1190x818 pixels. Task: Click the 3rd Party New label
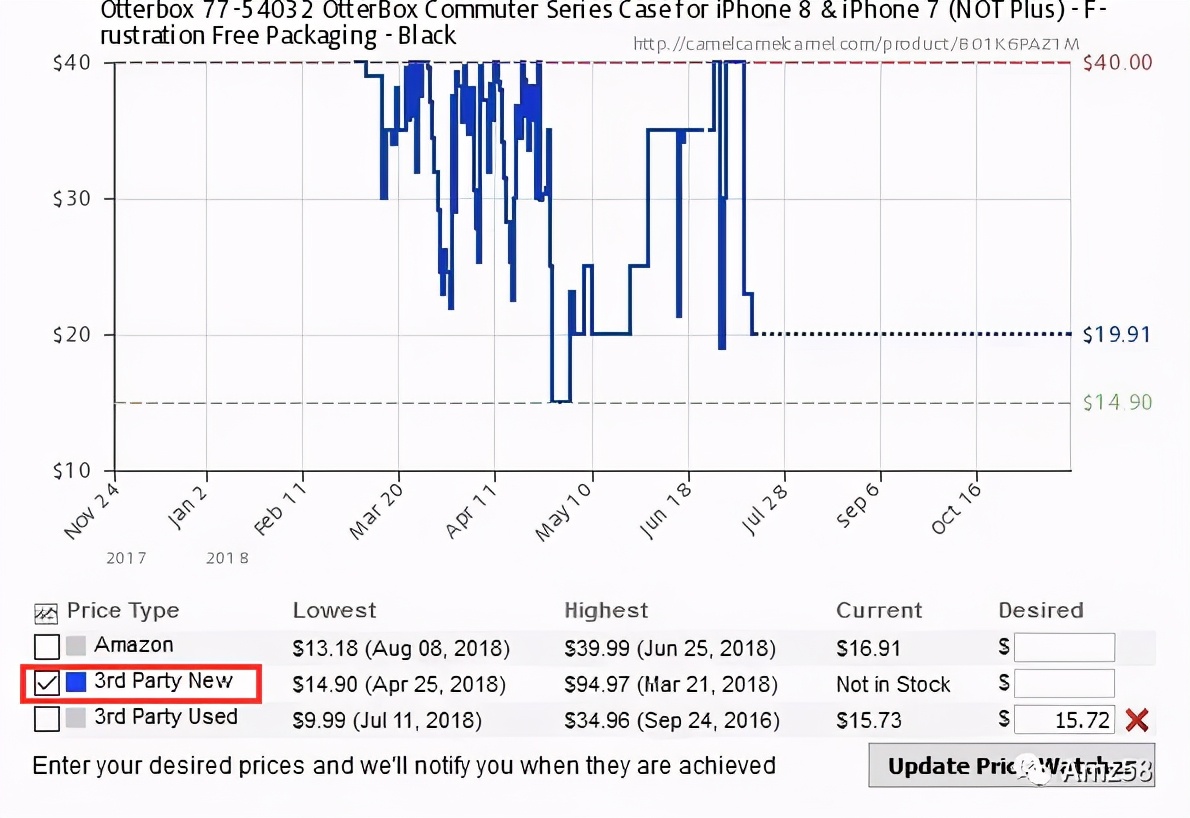click(163, 682)
